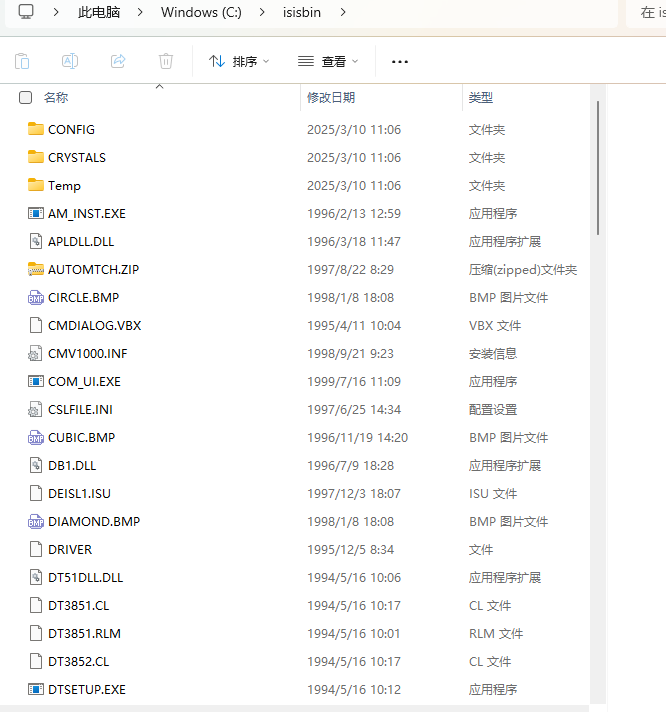Click the COM_UI.EXE application icon
The image size is (666, 712).
pos(36,381)
